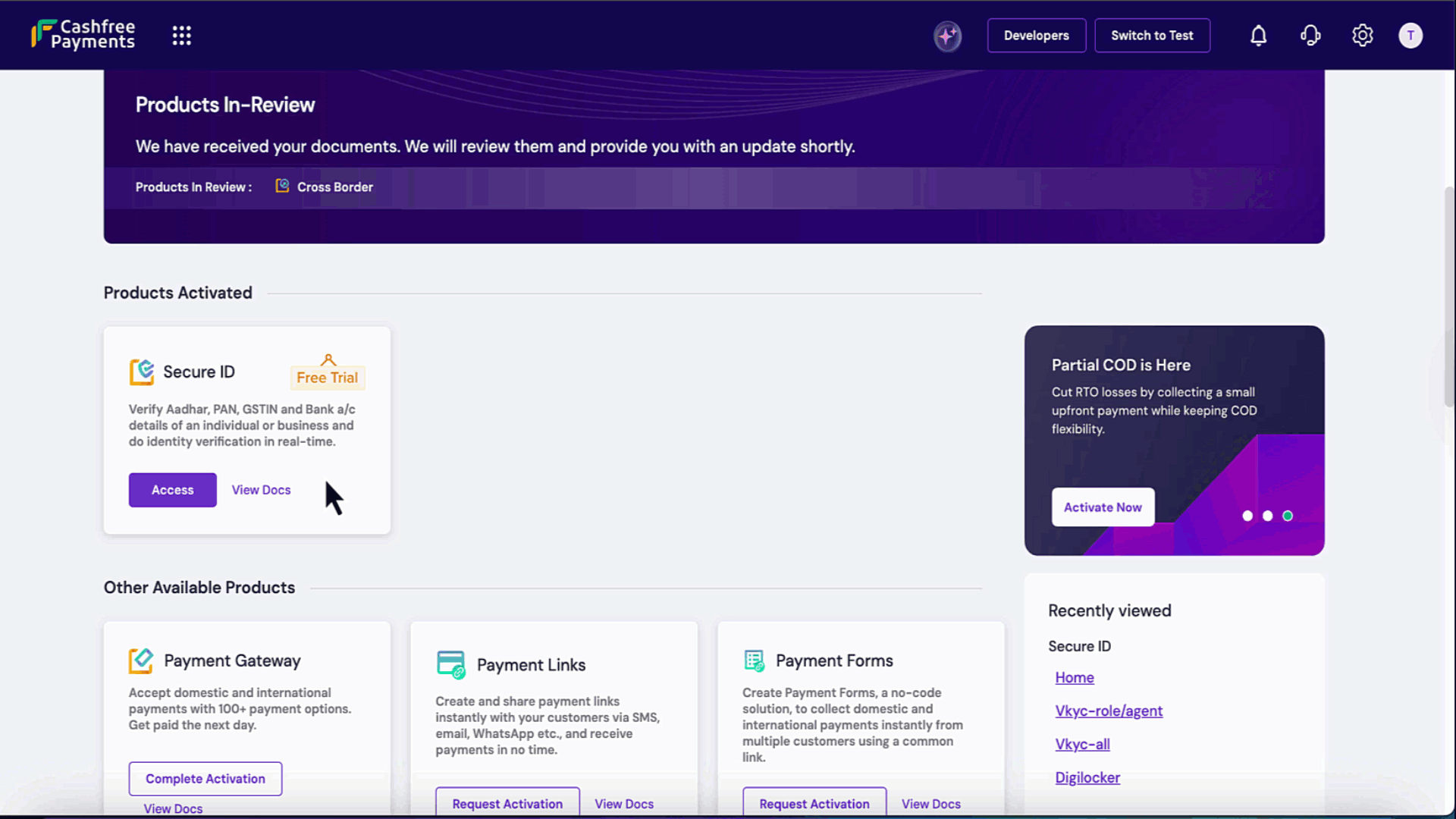Click Switch to Test button
1456x819 pixels.
point(1151,36)
